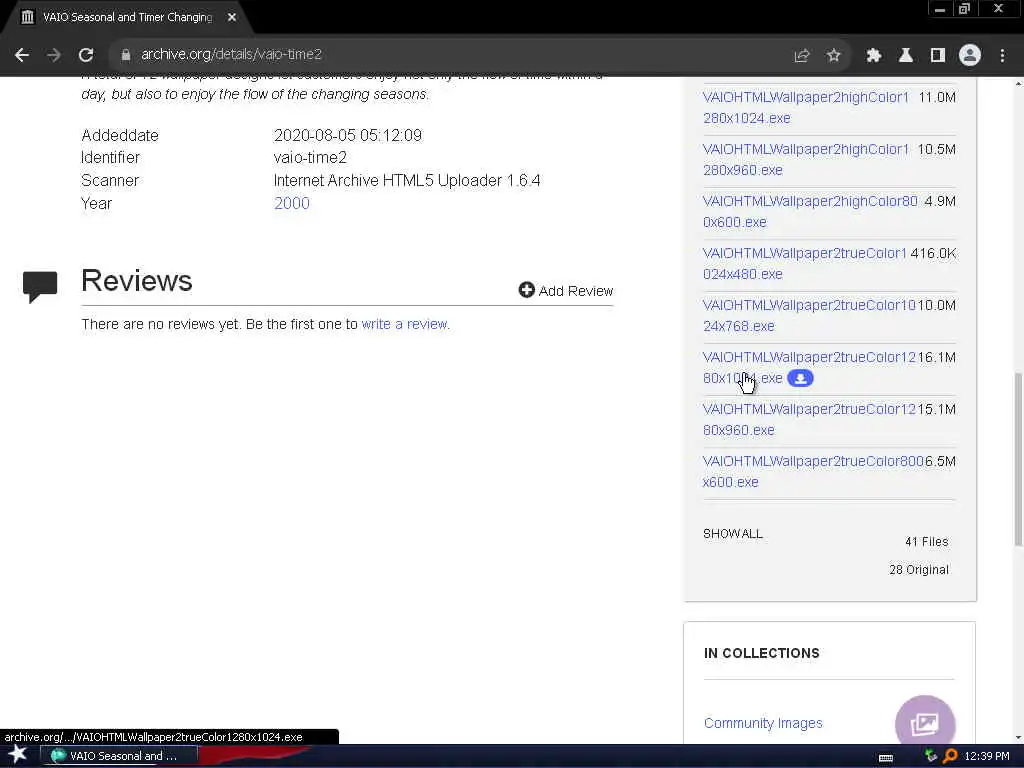
Task: Open the Extensions puzzle icon
Action: [x=873, y=56]
